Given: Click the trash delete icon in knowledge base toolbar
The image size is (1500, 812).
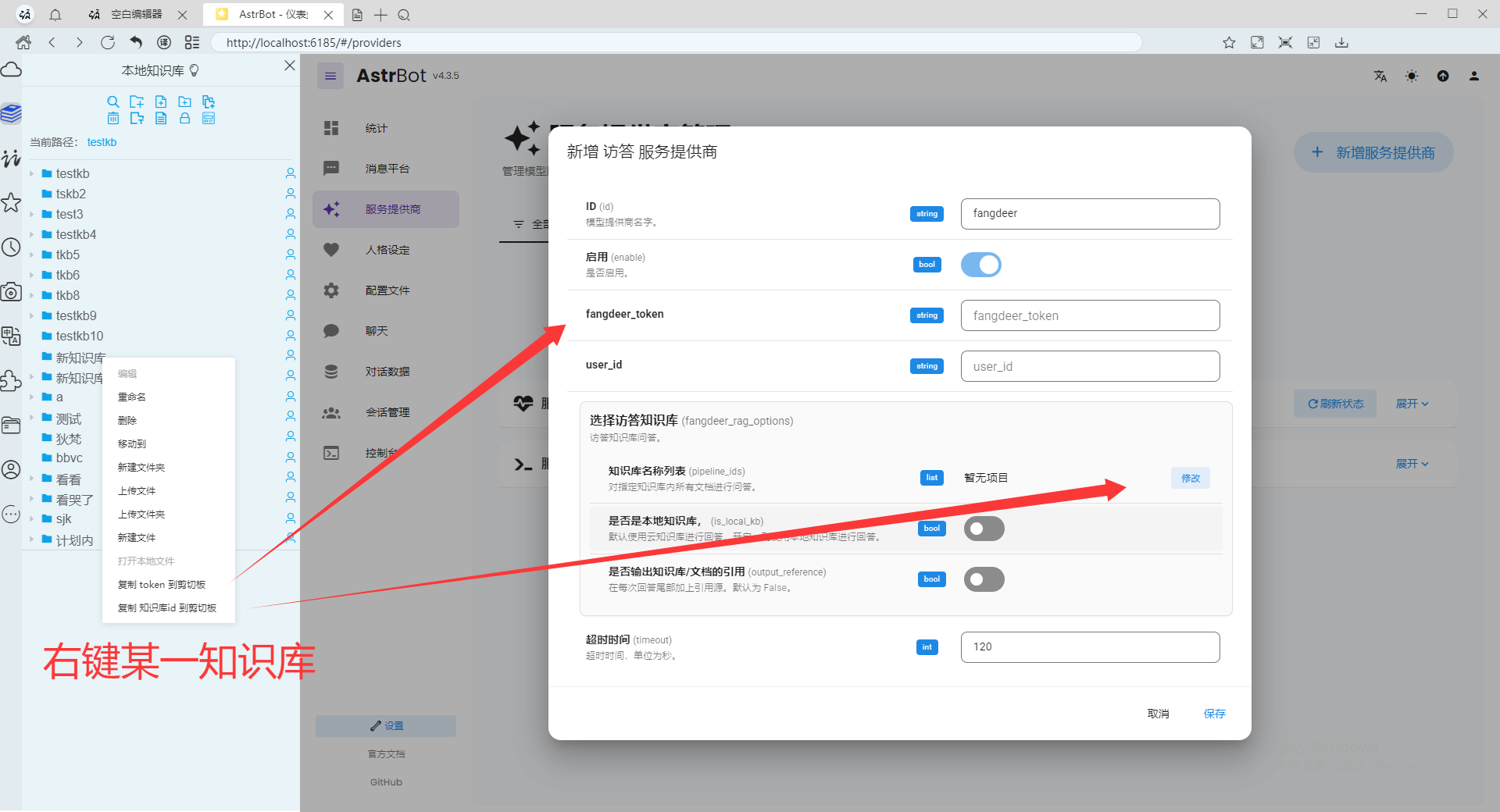Looking at the screenshot, I should (113, 117).
